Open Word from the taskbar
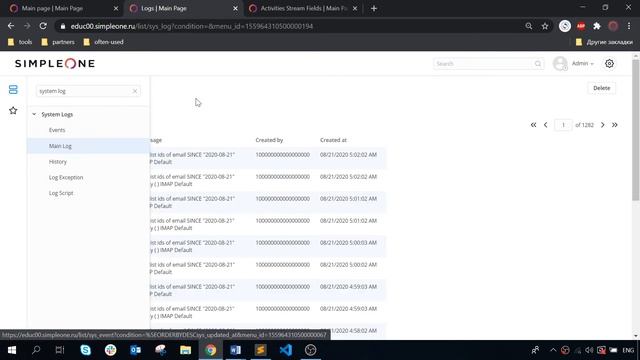 click(236, 350)
